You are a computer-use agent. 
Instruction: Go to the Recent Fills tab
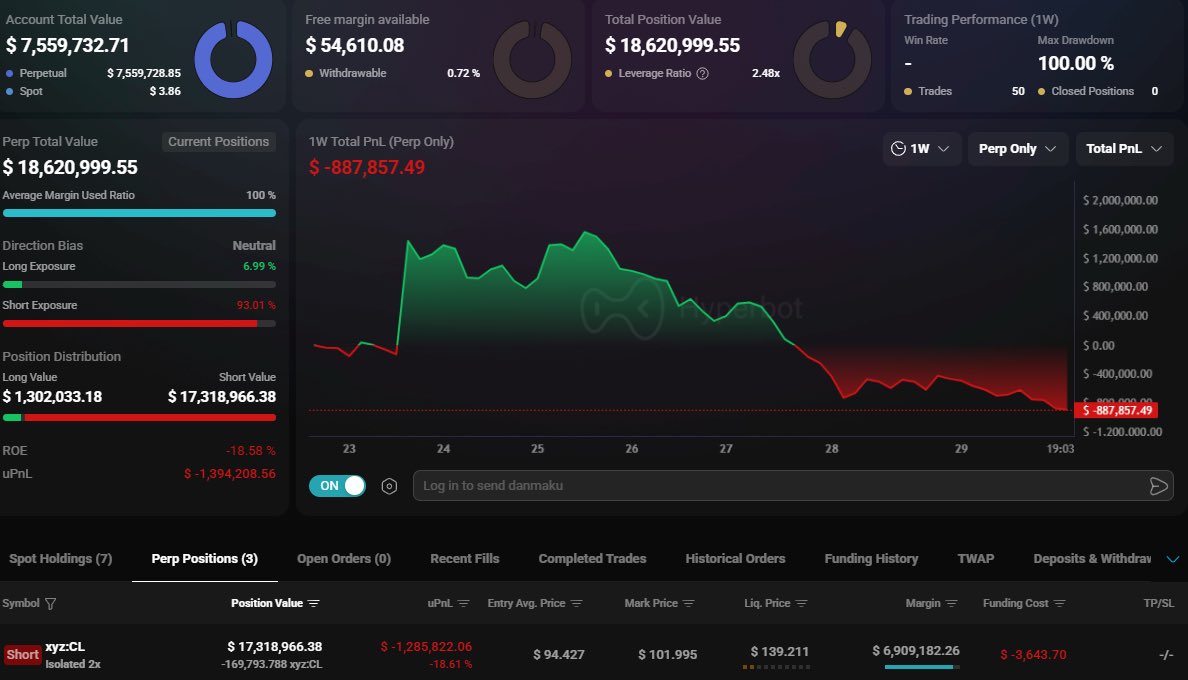pyautogui.click(x=464, y=559)
